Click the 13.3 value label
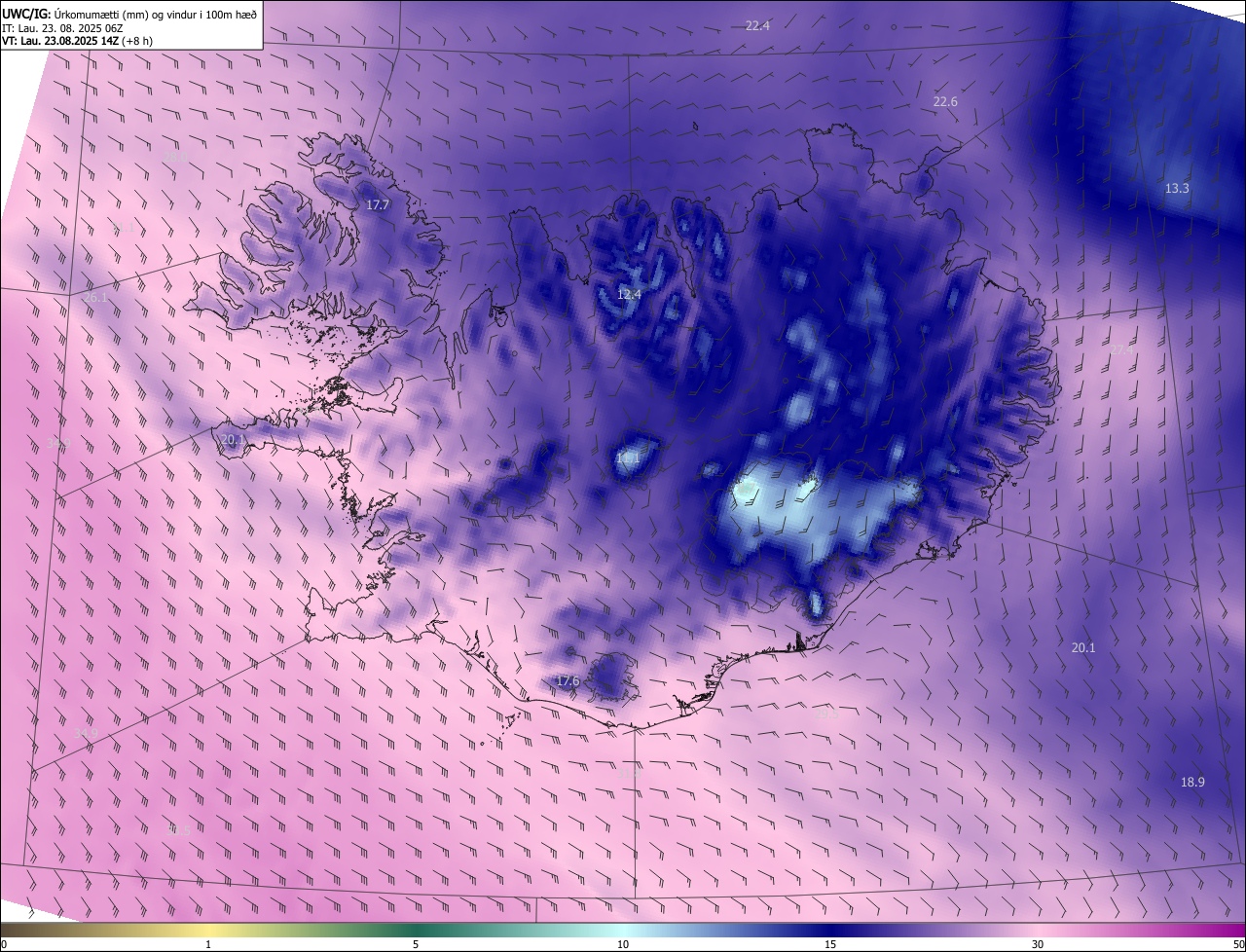 (1177, 188)
